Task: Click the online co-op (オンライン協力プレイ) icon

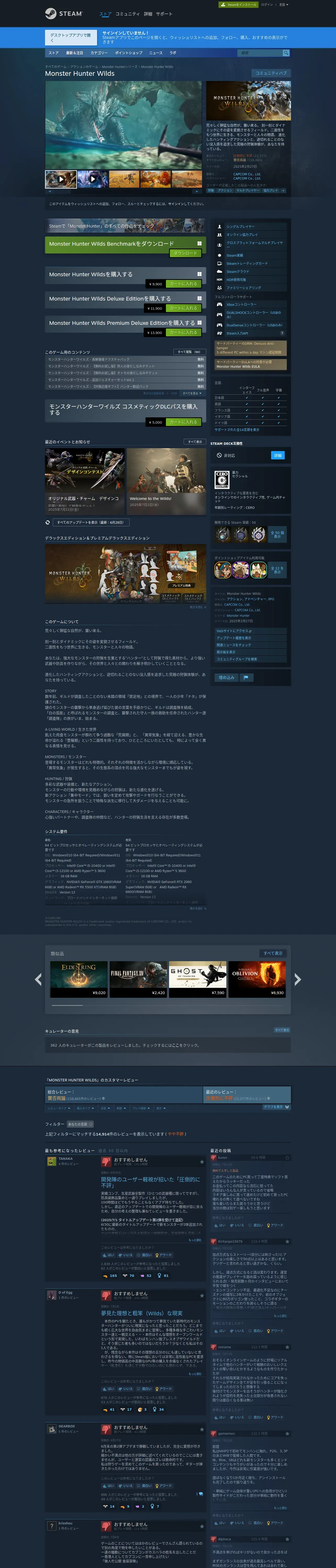Action: (x=220, y=234)
